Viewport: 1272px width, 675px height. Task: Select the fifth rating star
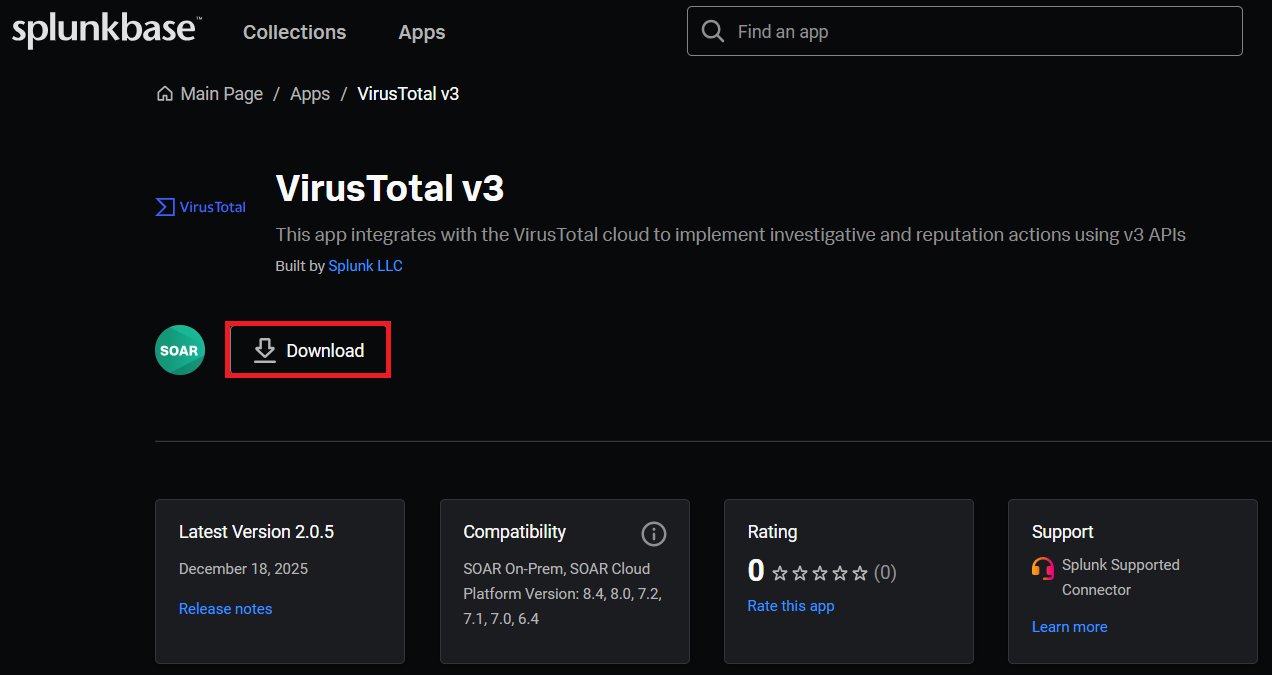(x=860, y=573)
